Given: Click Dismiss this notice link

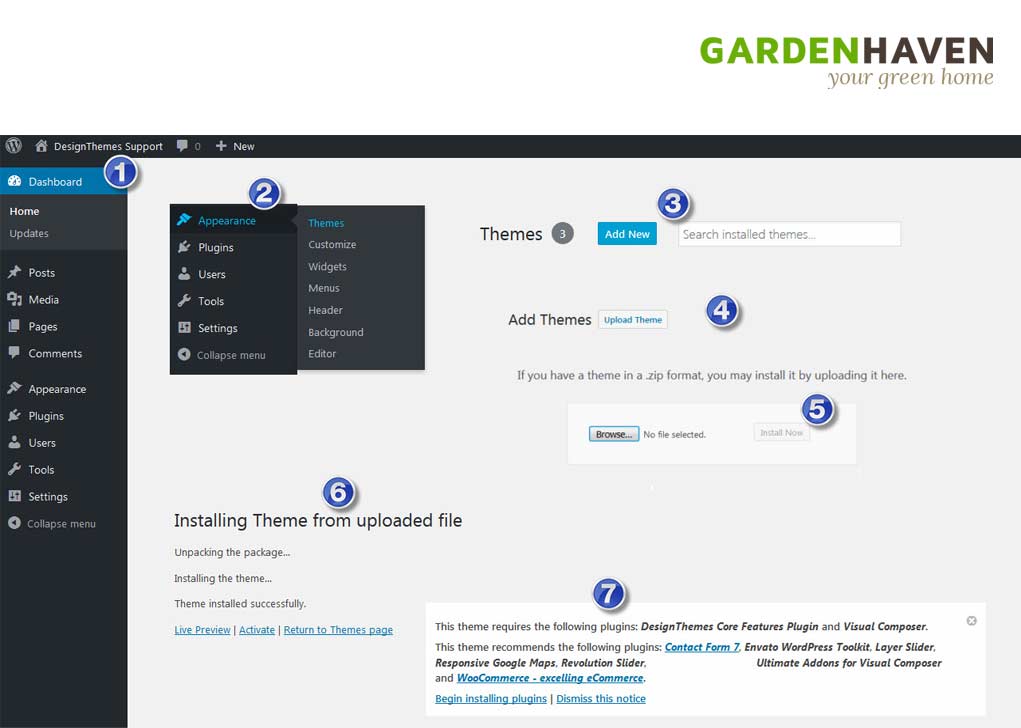Looking at the screenshot, I should point(601,699).
